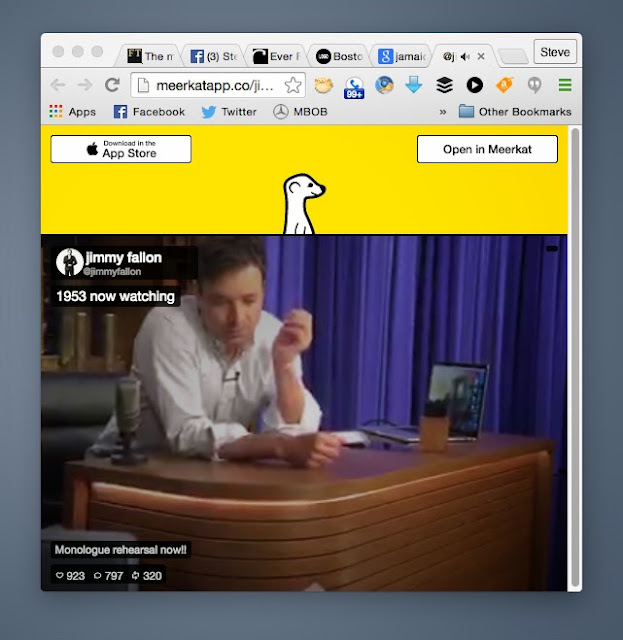Click jimmy fallon's profile avatar
The height and width of the screenshot is (640, 623).
(70, 262)
